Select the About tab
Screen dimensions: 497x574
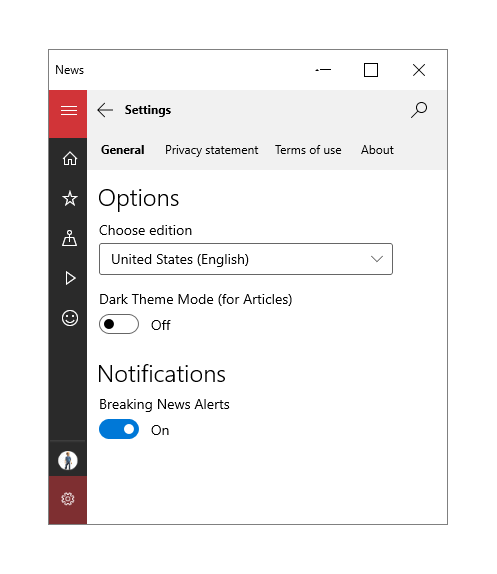(377, 150)
